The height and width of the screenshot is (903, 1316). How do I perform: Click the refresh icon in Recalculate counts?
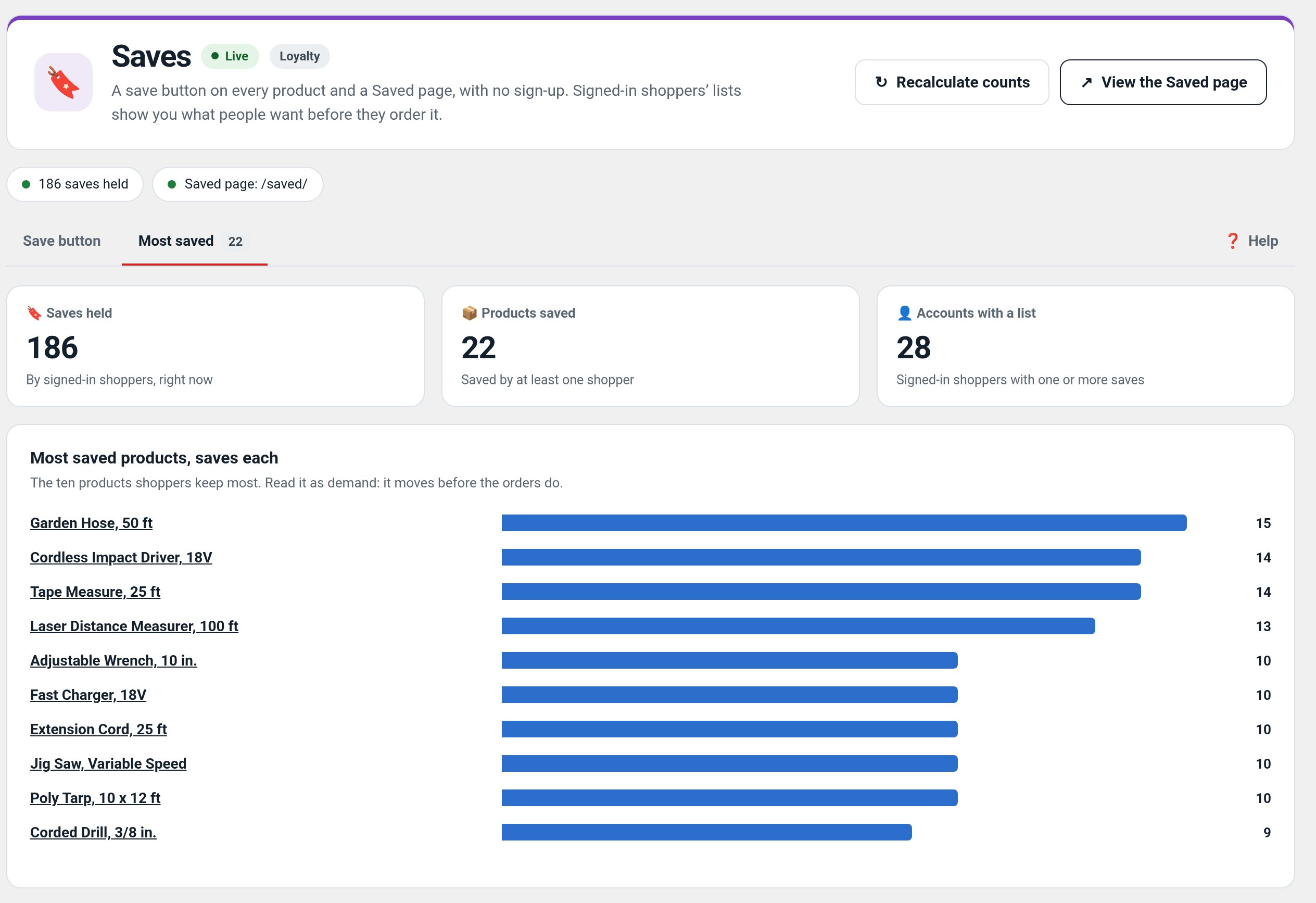coord(881,82)
